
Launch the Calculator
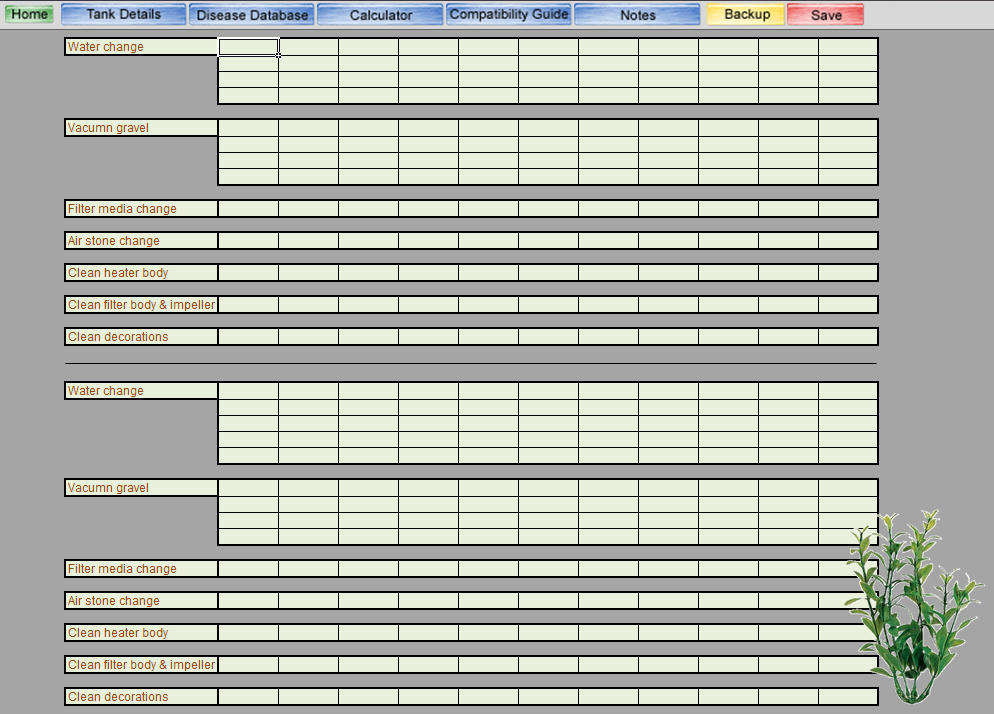380,14
